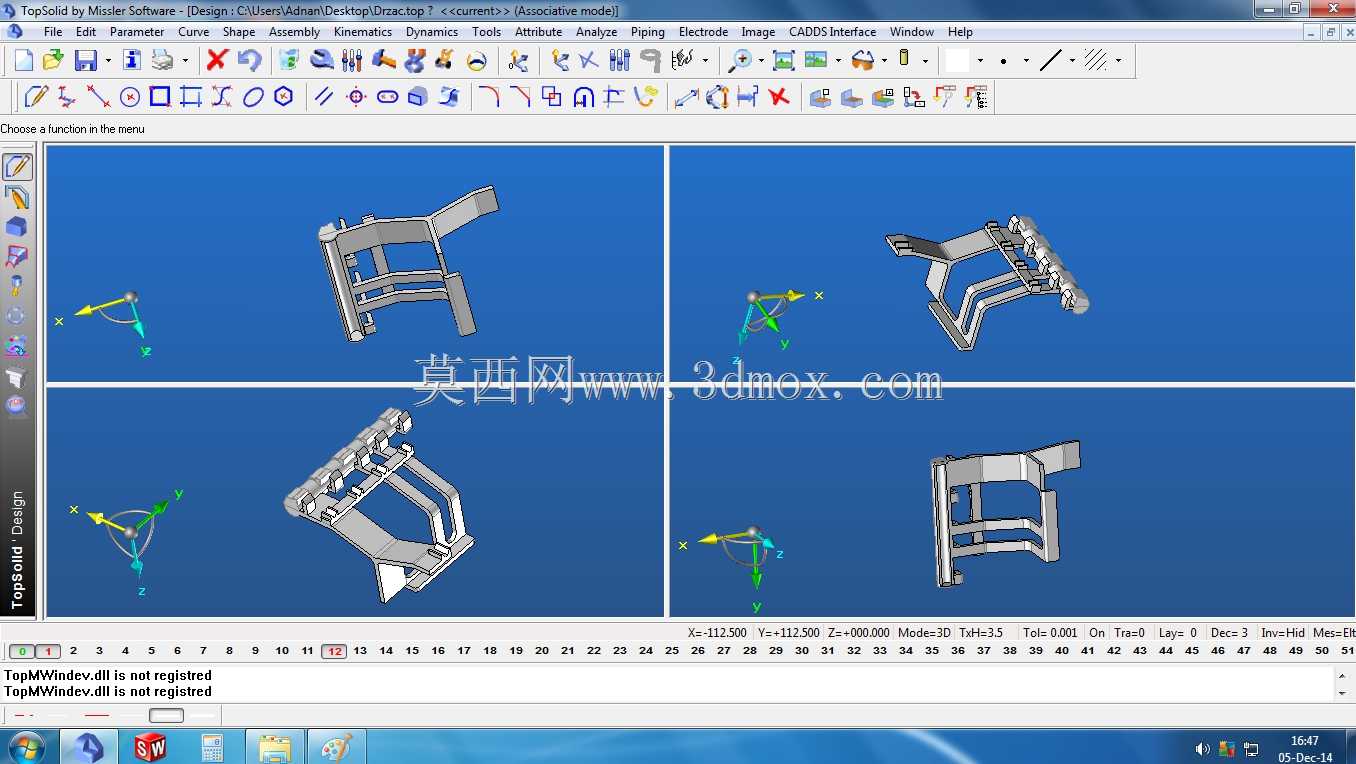Toggle layer 30 in the layer bar
The height and width of the screenshot is (764, 1356).
[802, 651]
